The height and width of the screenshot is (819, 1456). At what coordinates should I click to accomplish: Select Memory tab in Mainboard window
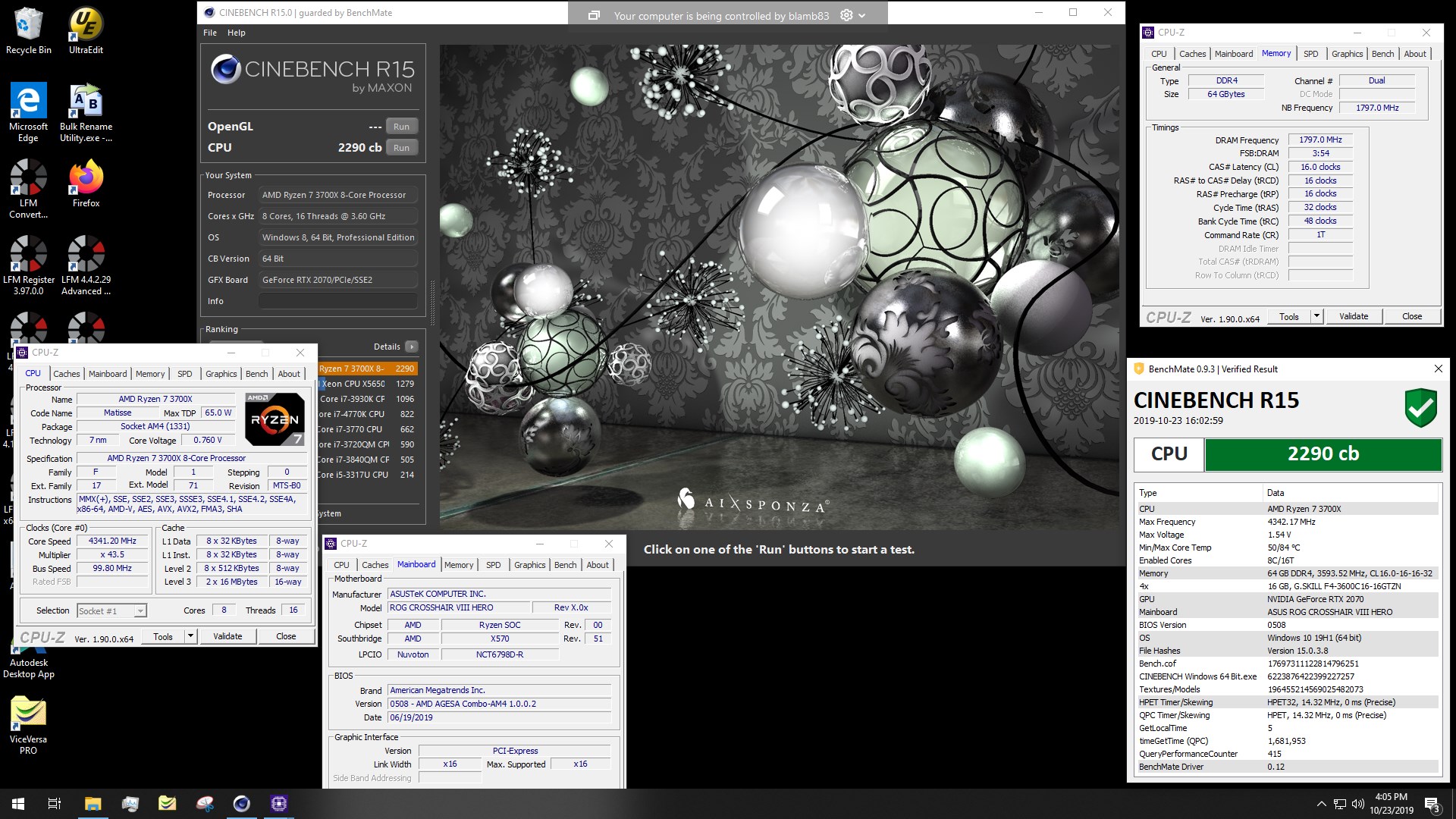(459, 565)
